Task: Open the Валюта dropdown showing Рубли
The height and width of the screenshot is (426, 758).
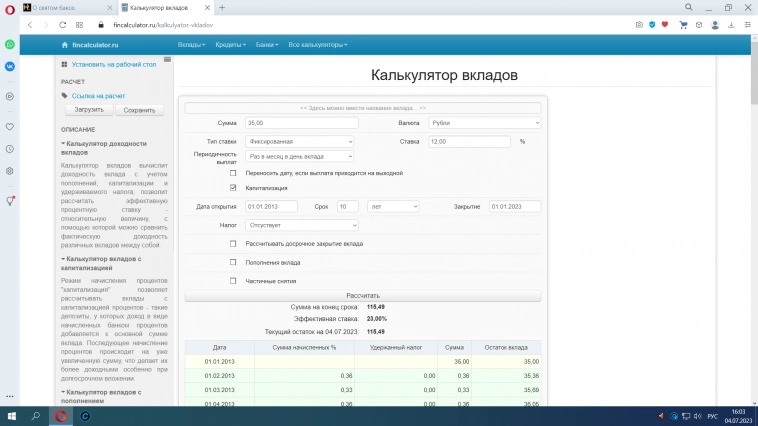Action: (484, 123)
